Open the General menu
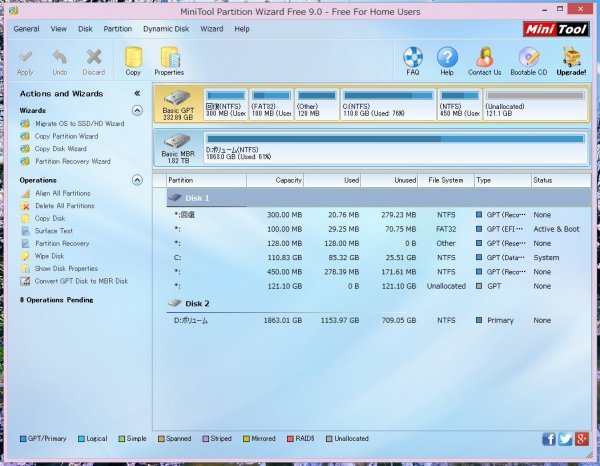This screenshot has height=466, width=600. click(x=26, y=29)
